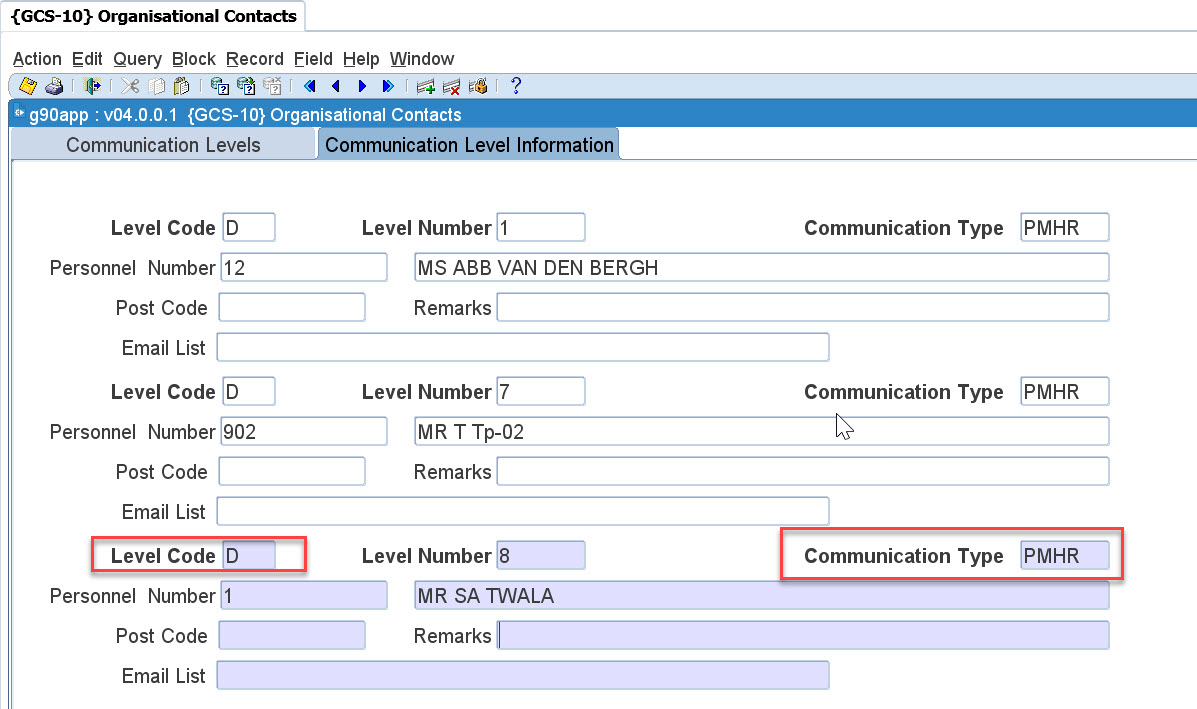Click the first record's Email List field
This screenshot has height=709, width=1197.
click(x=522, y=347)
